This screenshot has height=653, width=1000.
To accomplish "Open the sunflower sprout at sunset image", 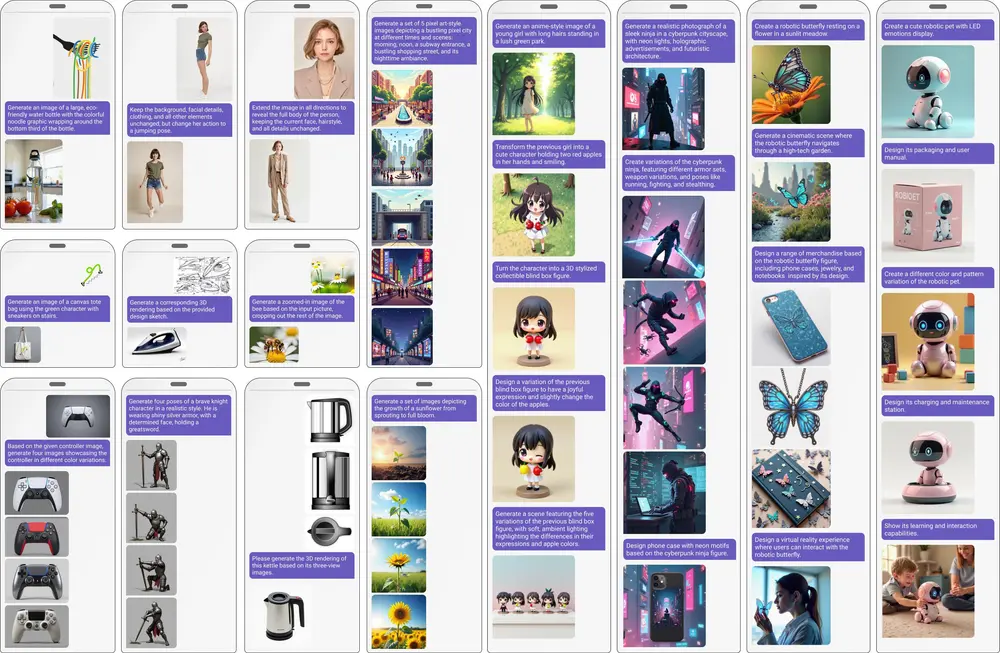I will [x=399, y=453].
